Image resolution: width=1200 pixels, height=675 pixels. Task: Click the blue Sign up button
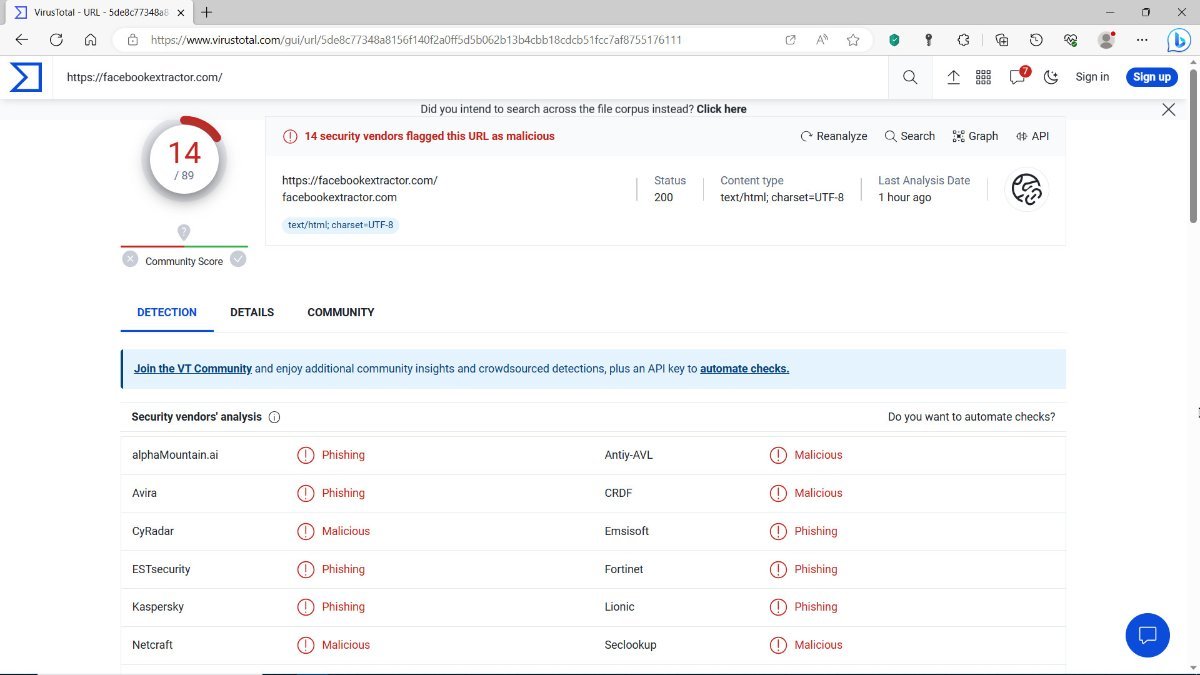tap(1151, 77)
